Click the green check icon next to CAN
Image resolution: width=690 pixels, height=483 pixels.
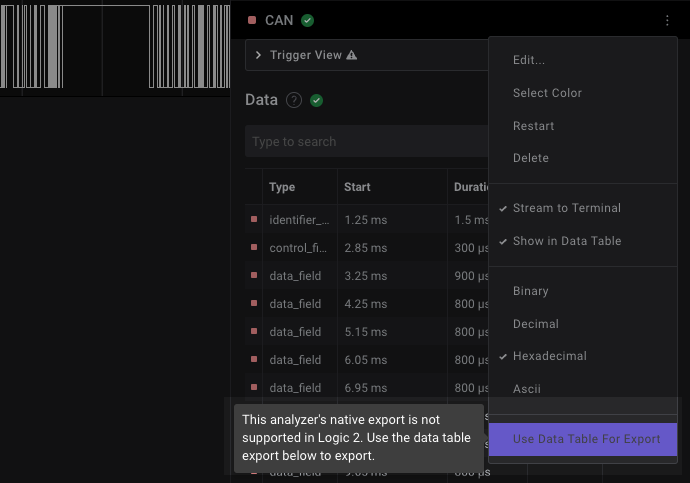308,20
